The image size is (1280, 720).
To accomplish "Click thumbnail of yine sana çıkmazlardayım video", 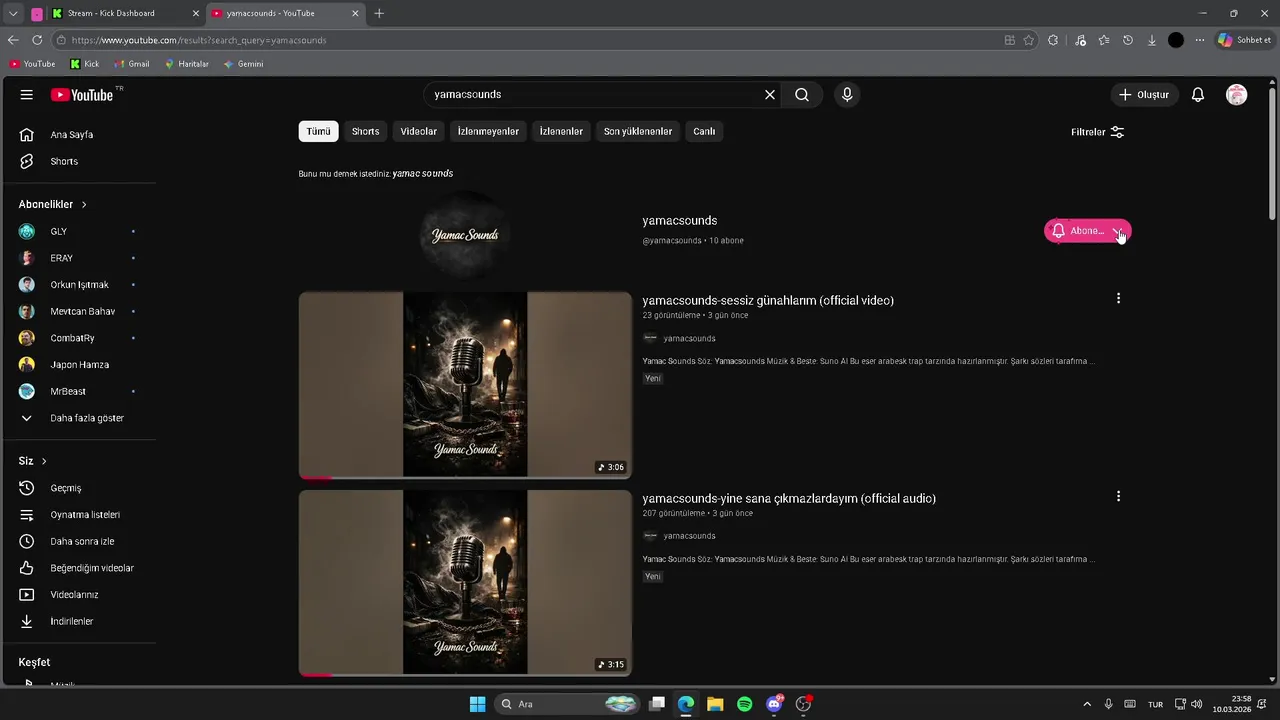I will click(465, 583).
